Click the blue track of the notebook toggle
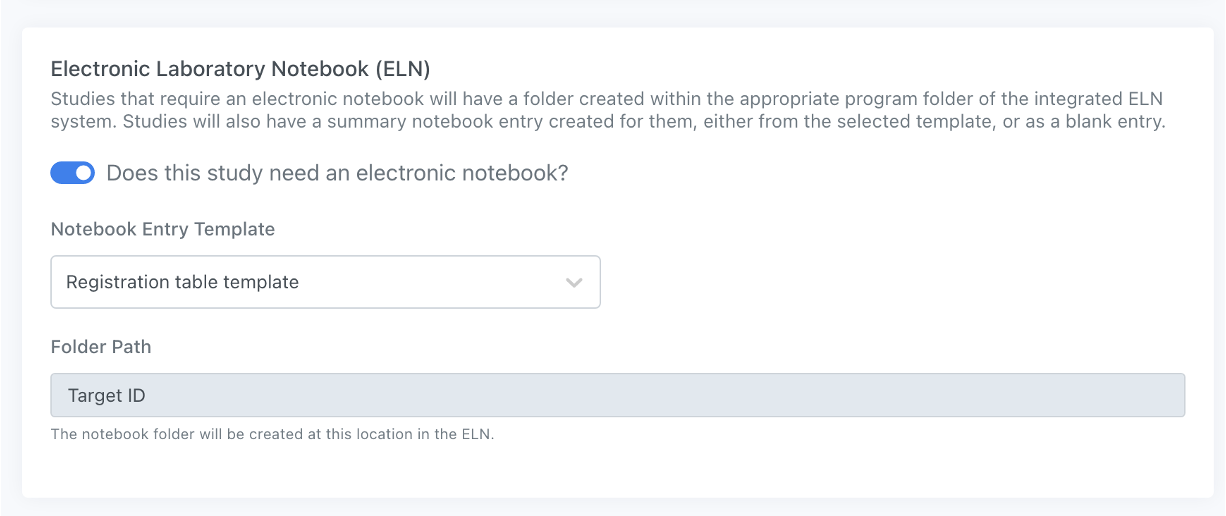 point(62,173)
